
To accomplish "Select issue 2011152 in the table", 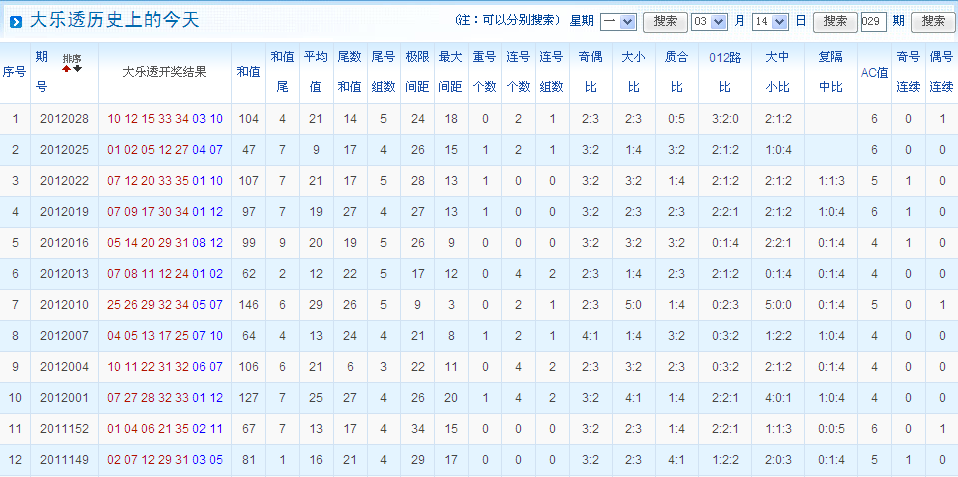I will tap(64, 429).
